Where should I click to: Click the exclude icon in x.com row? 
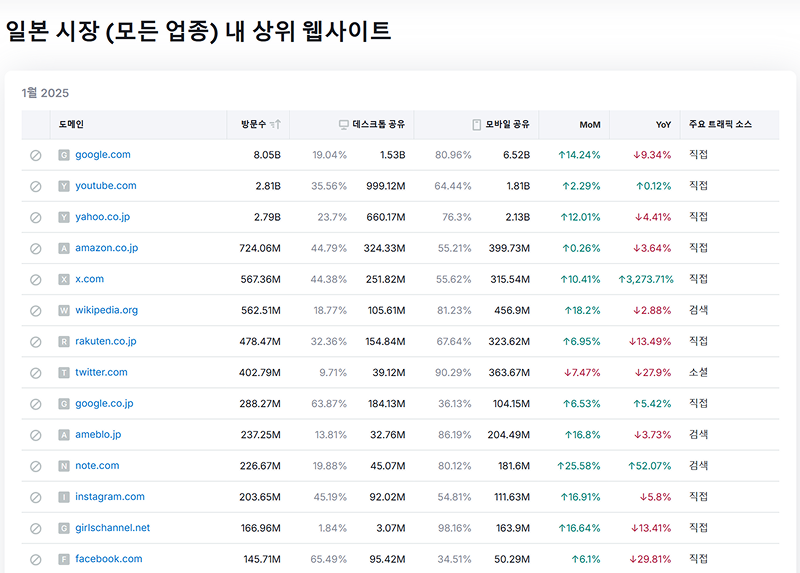35,280
